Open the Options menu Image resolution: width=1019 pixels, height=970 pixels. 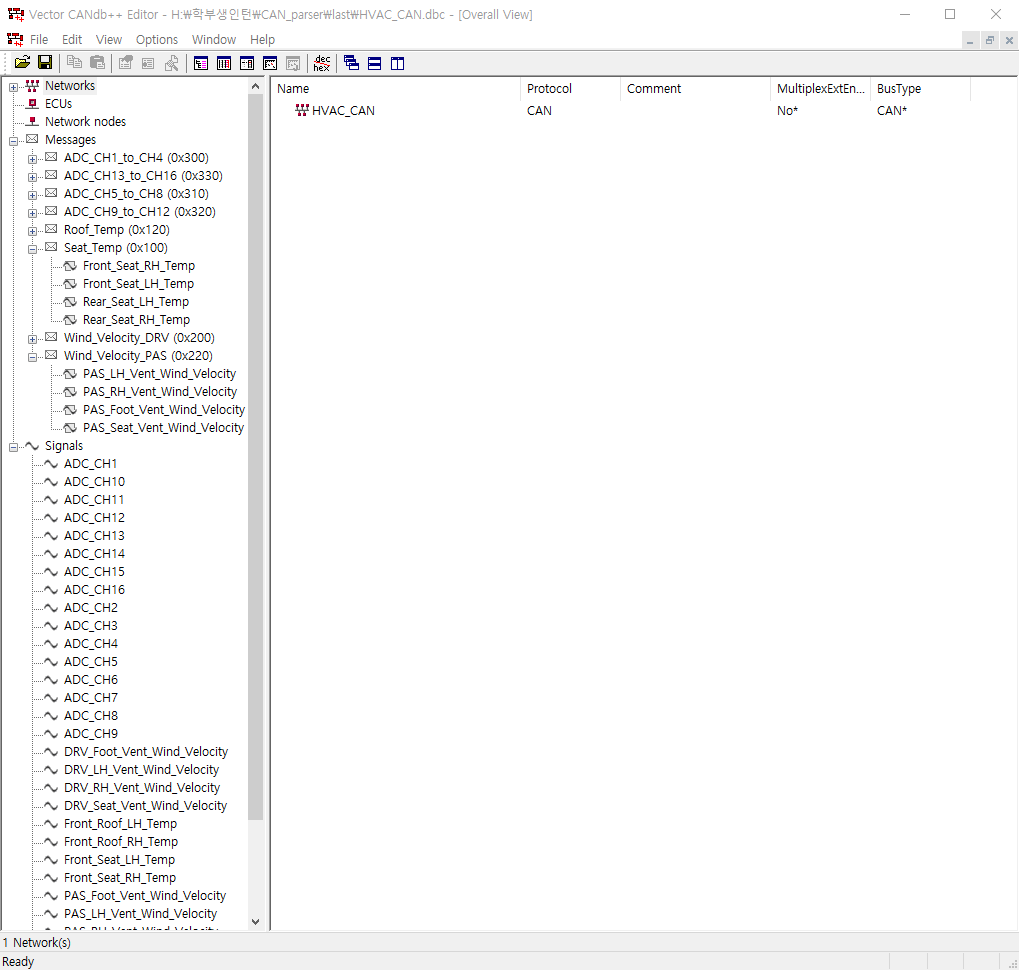click(x=157, y=40)
